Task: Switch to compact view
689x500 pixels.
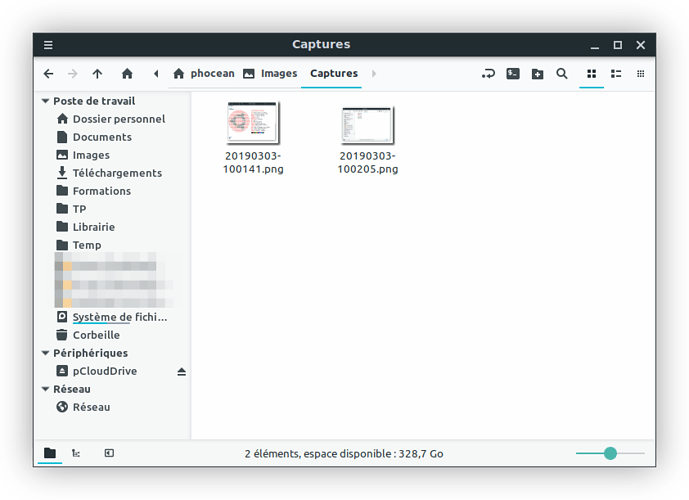Action: tap(641, 74)
